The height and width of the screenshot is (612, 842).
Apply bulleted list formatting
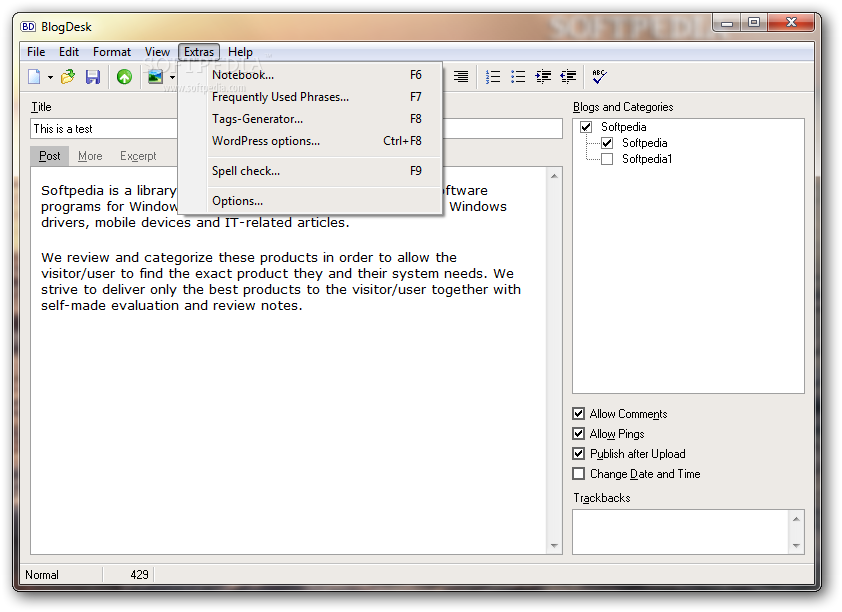518,77
